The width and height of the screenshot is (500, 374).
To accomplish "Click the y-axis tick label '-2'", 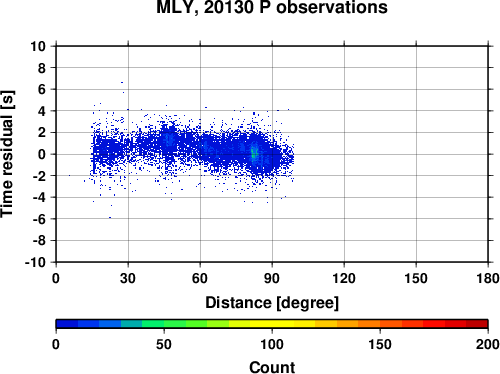I will pos(39,176).
